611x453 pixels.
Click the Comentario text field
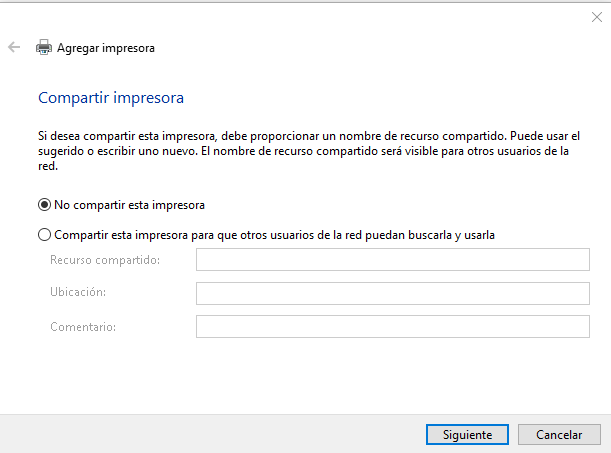click(x=393, y=326)
